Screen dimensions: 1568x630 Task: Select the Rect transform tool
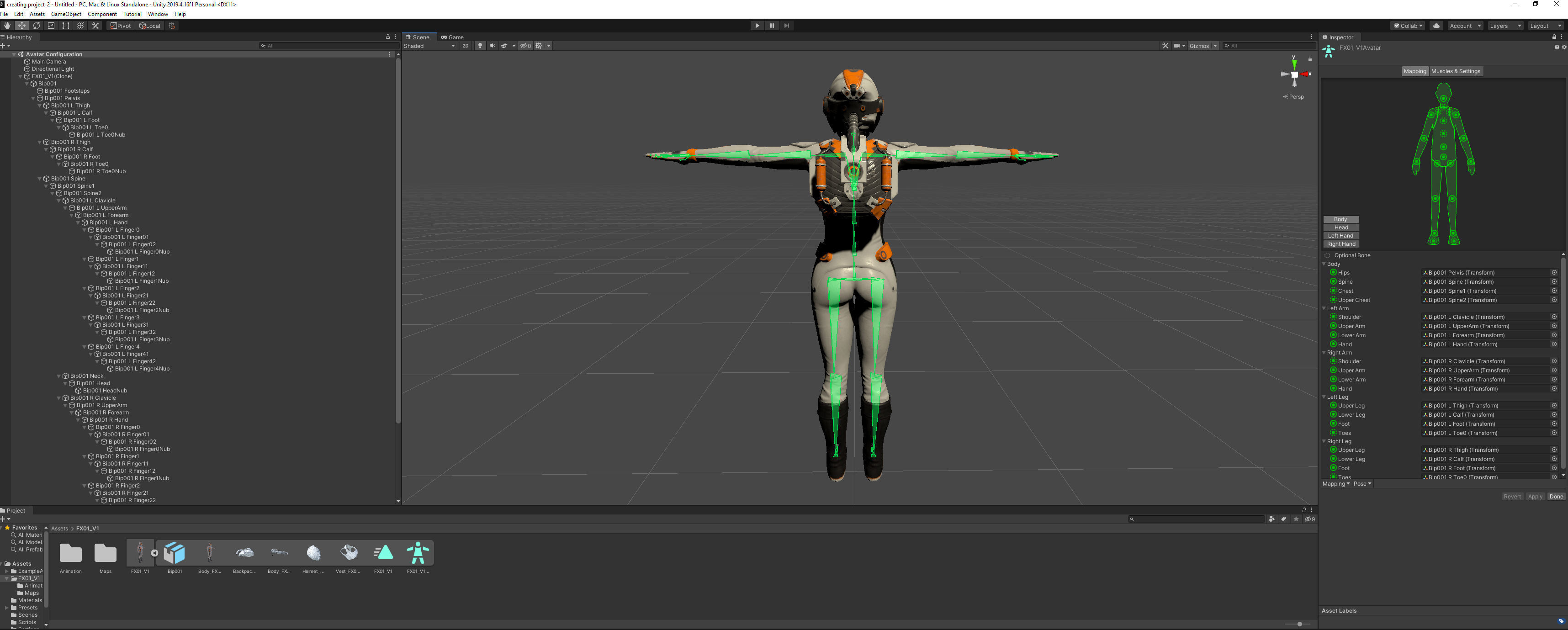tap(66, 26)
